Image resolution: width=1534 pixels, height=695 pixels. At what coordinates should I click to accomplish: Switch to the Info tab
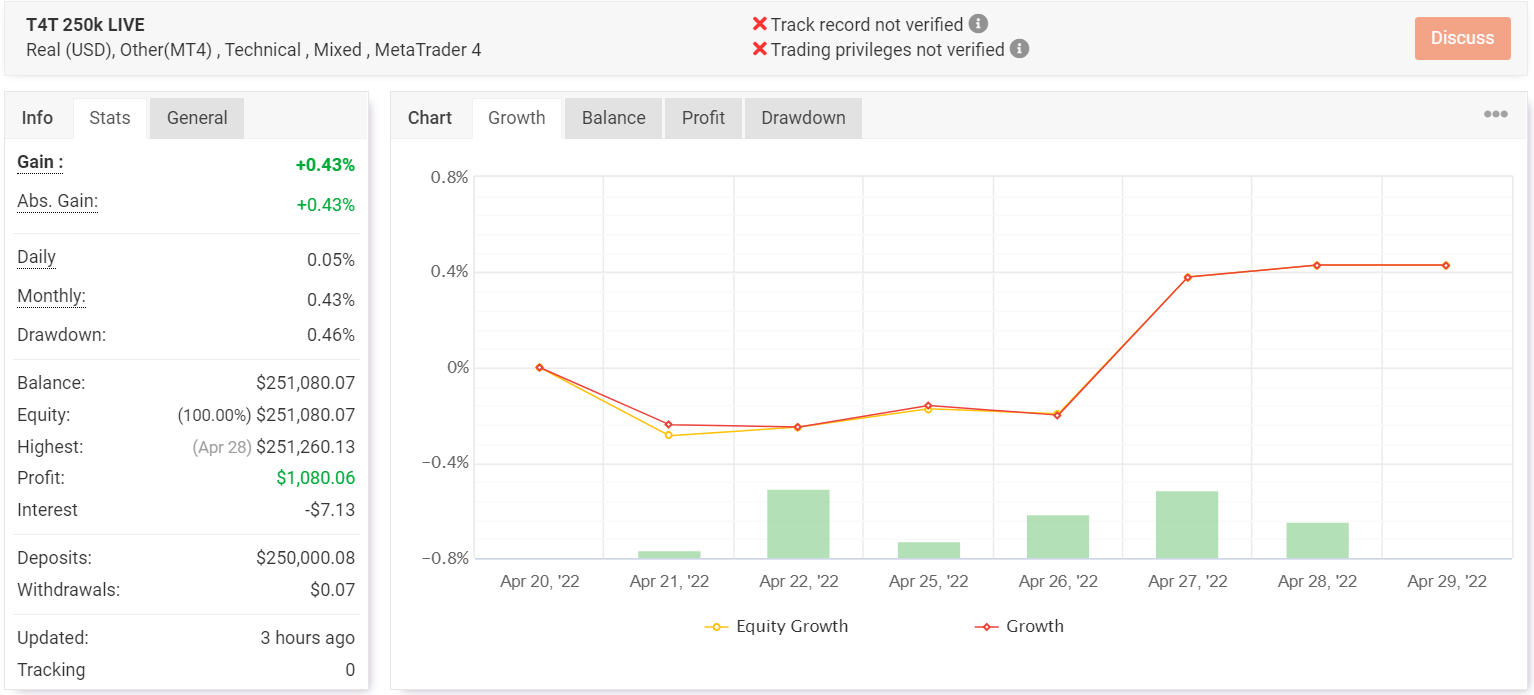pyautogui.click(x=37, y=118)
